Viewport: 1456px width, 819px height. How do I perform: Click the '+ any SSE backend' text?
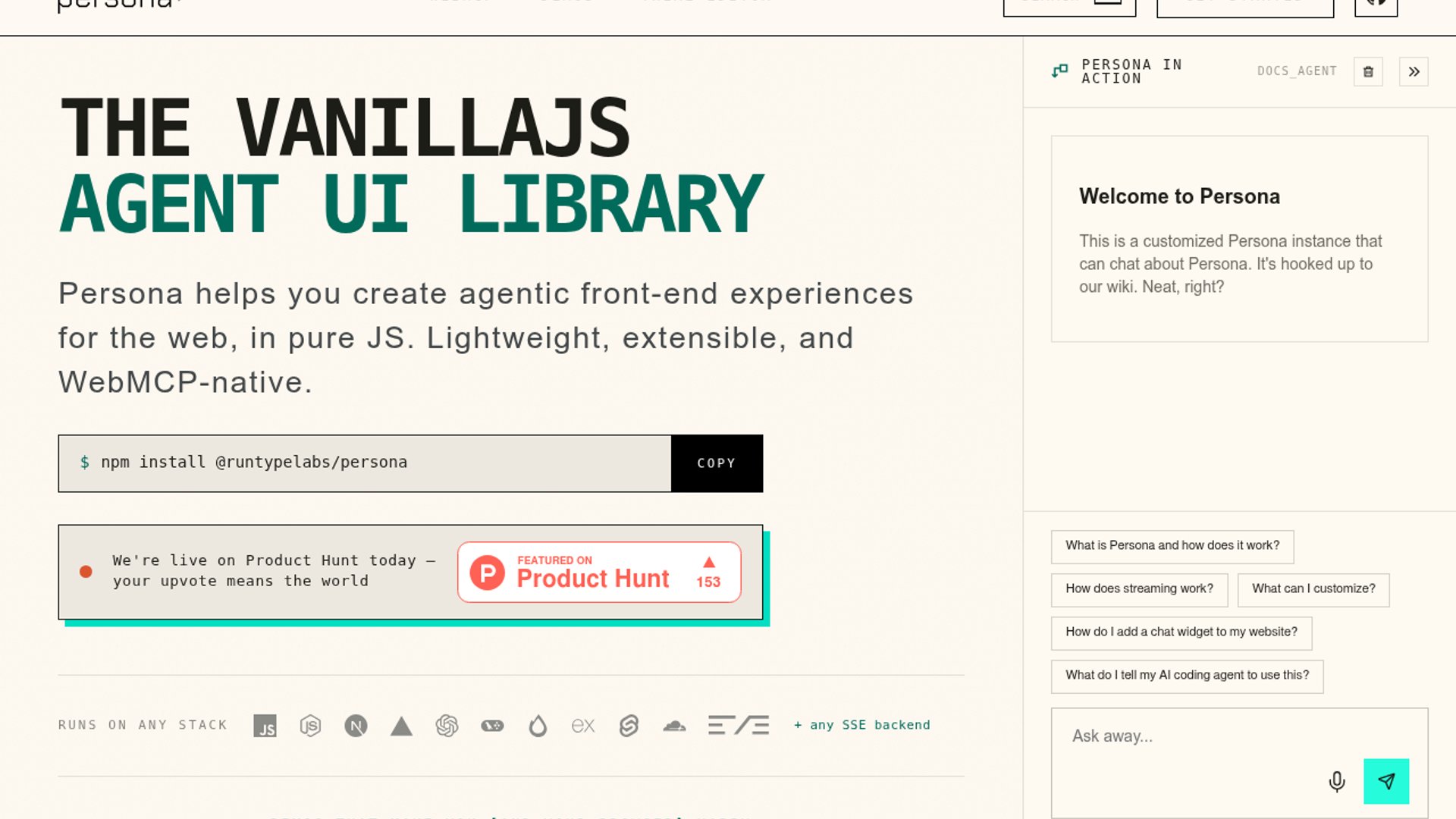click(862, 725)
